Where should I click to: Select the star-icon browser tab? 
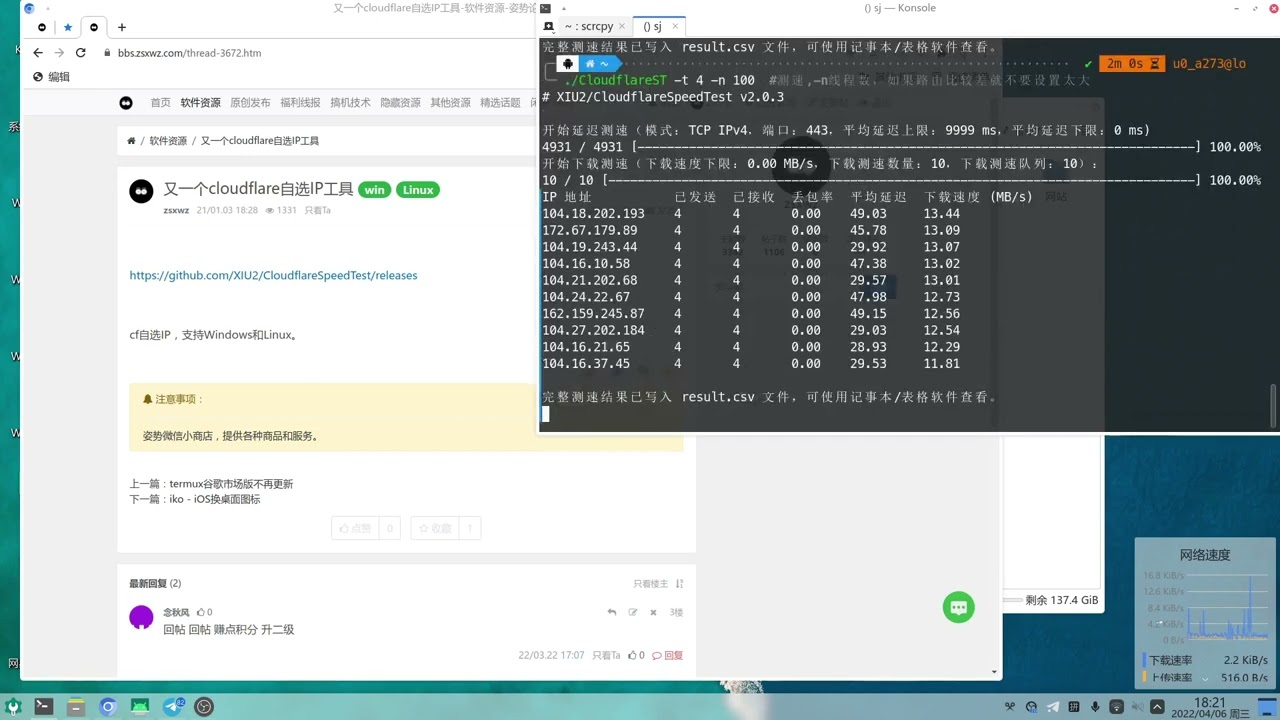point(68,27)
